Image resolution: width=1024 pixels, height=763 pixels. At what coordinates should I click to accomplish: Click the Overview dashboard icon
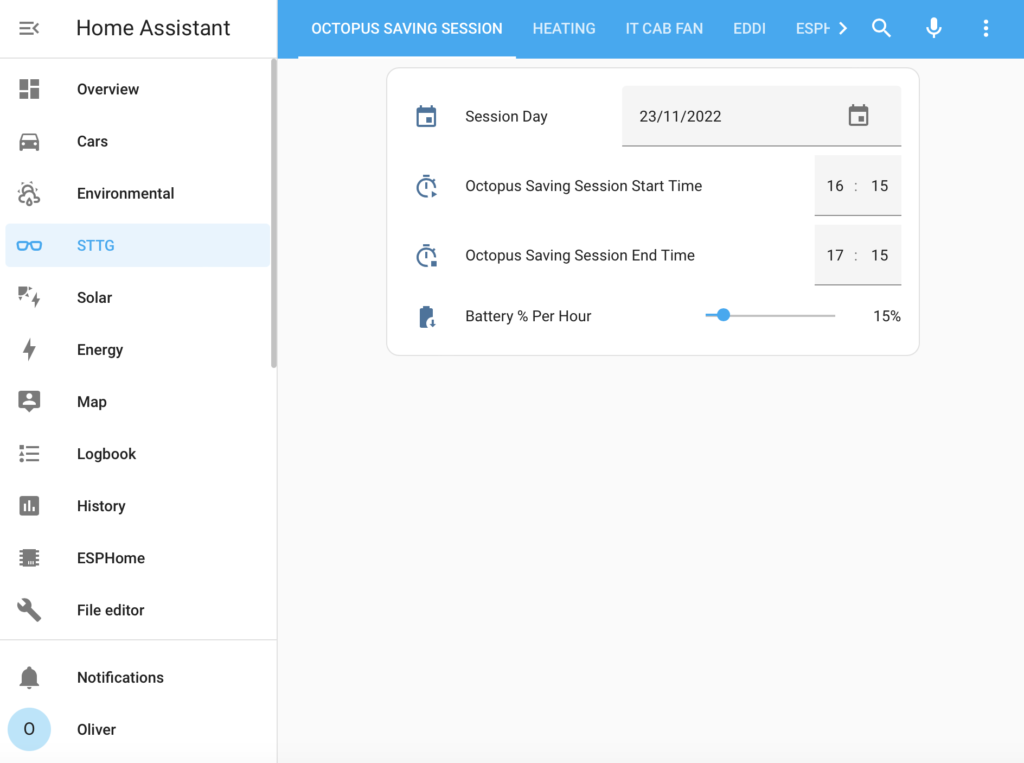[29, 89]
